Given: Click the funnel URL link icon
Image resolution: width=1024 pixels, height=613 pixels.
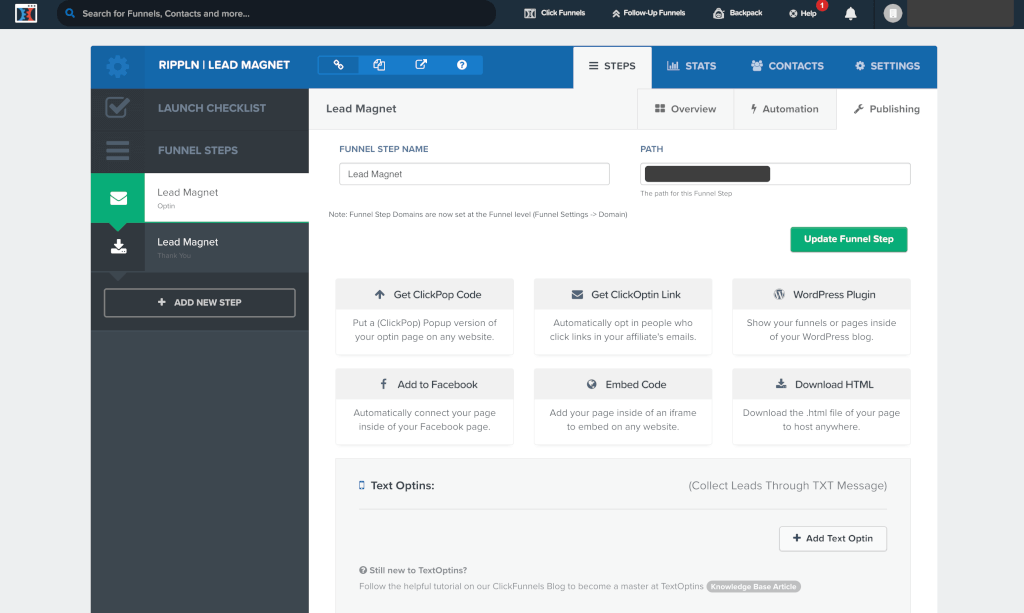Looking at the screenshot, I should click(x=338, y=65).
